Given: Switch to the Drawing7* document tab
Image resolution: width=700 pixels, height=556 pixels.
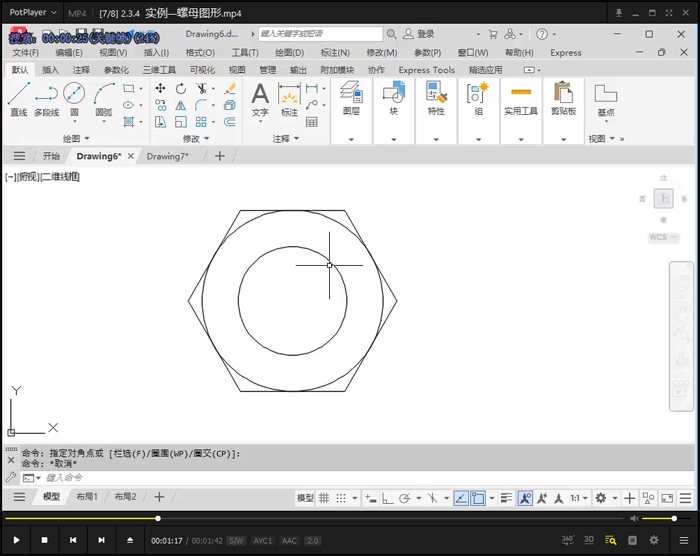Looking at the screenshot, I should click(x=167, y=156).
